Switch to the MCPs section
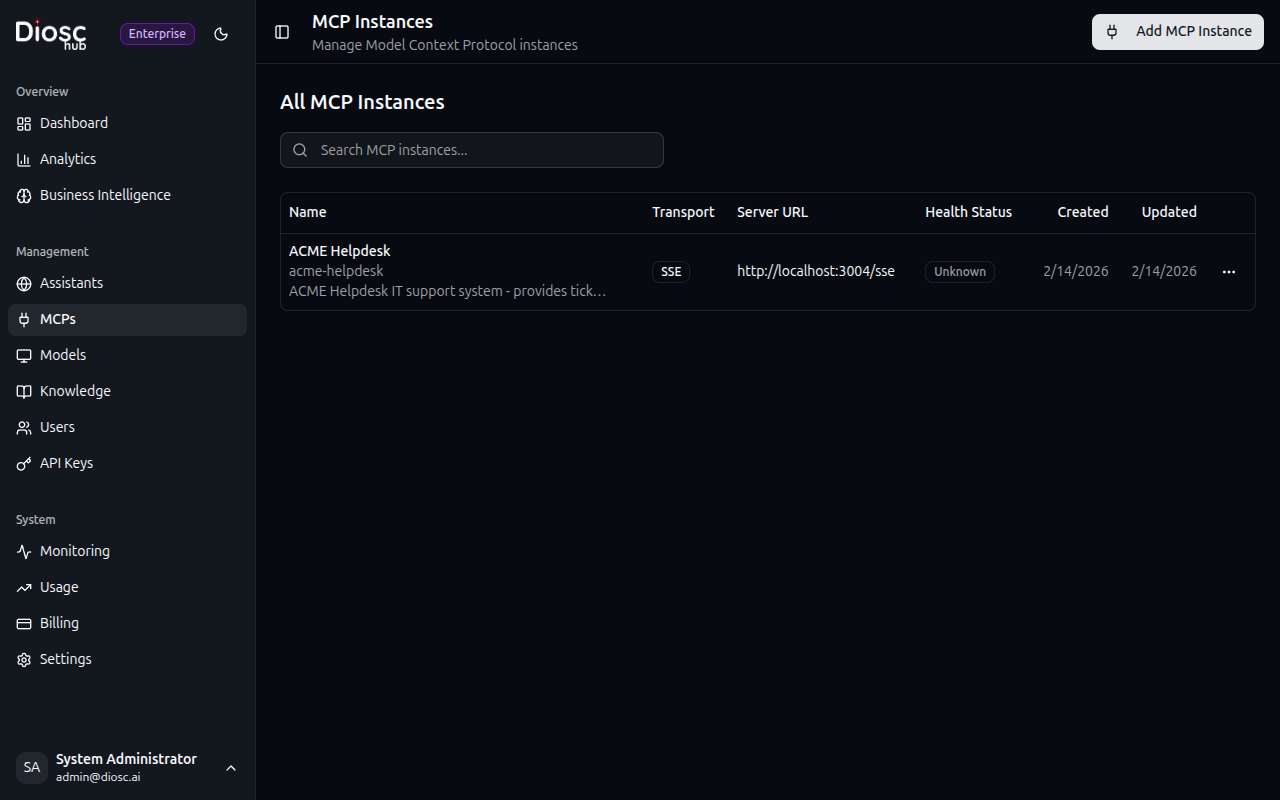The image size is (1280, 800). pyautogui.click(x=58, y=318)
